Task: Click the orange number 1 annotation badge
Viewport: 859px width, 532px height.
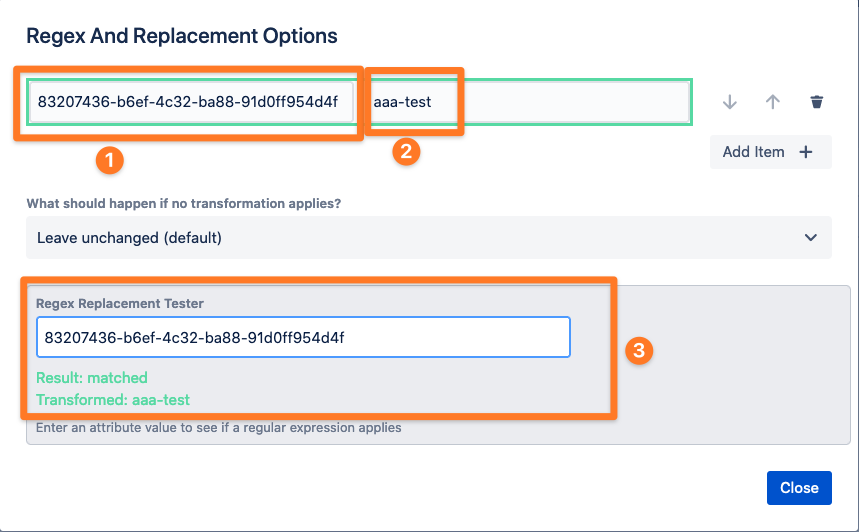Action: click(110, 161)
